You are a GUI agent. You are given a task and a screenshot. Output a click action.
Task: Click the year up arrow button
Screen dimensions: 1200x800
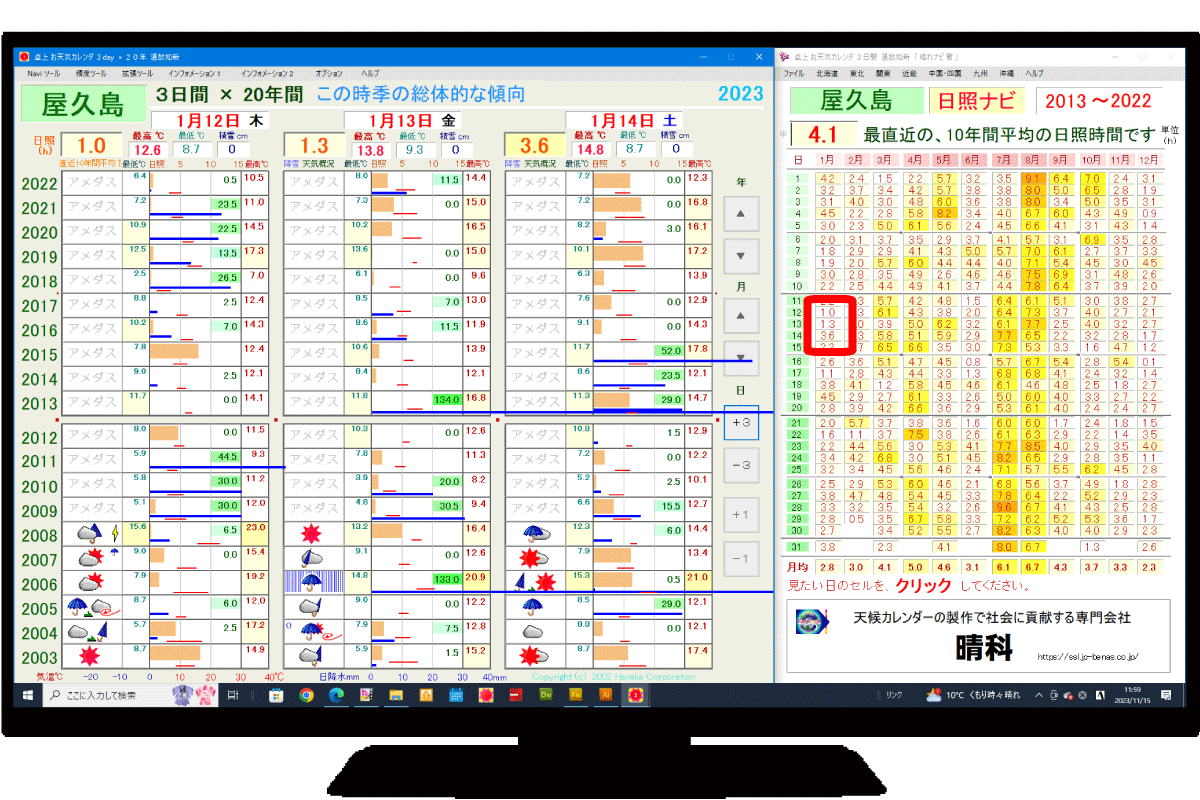tap(740, 214)
